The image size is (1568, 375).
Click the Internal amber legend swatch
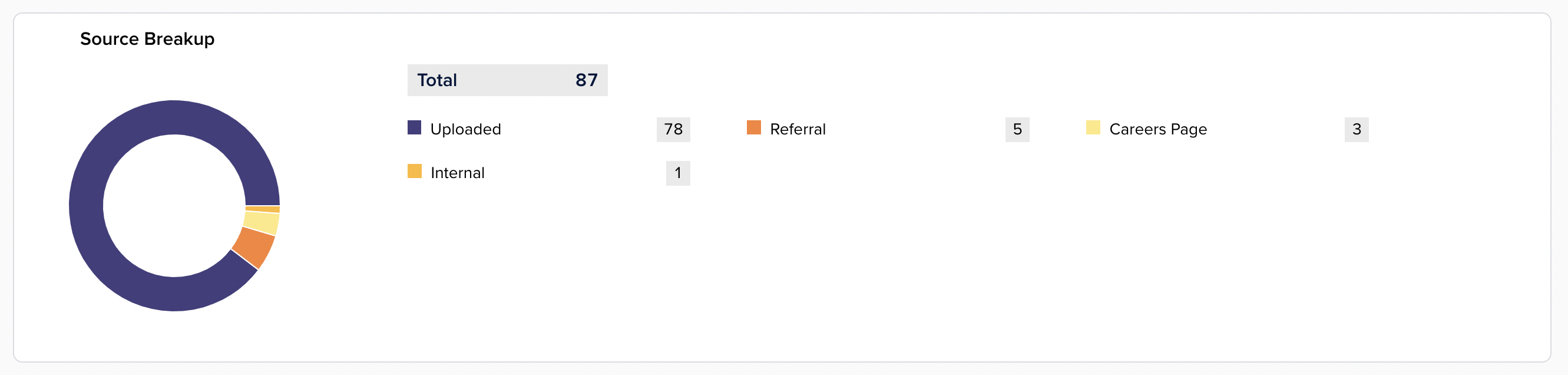pyautogui.click(x=415, y=171)
